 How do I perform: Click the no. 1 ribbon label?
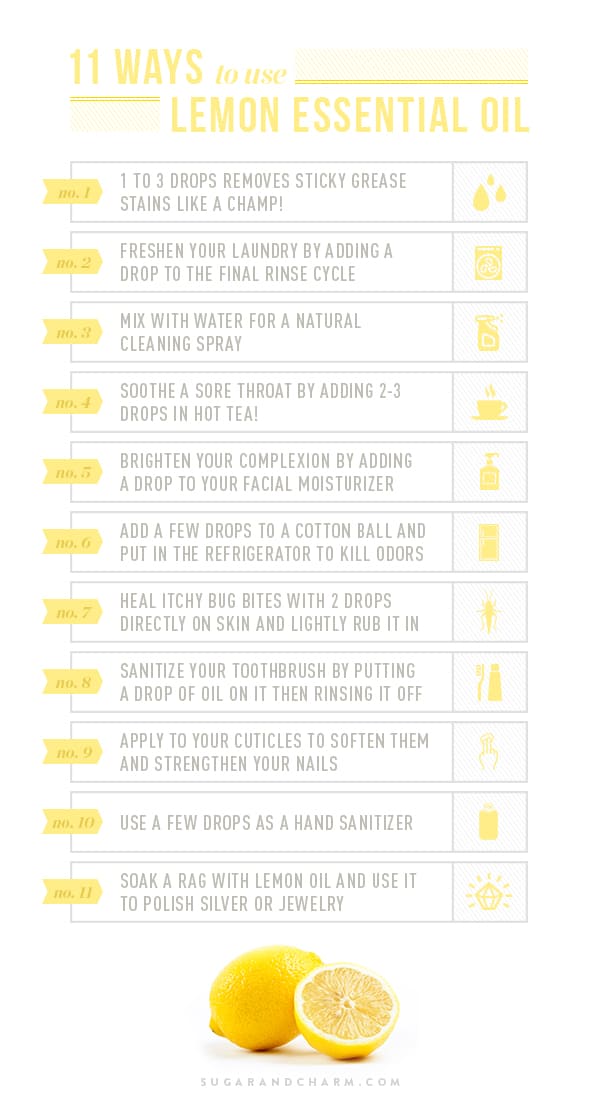pos(73,192)
